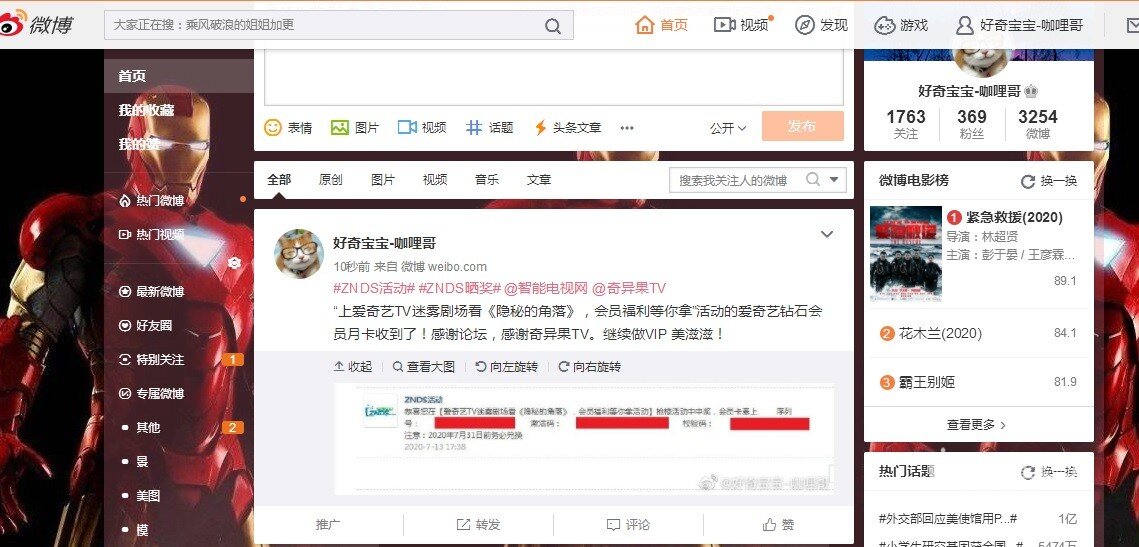Viewport: 1139px width, 547px height.
Task: Open 特别关注 in sidebar
Action: tap(153, 360)
